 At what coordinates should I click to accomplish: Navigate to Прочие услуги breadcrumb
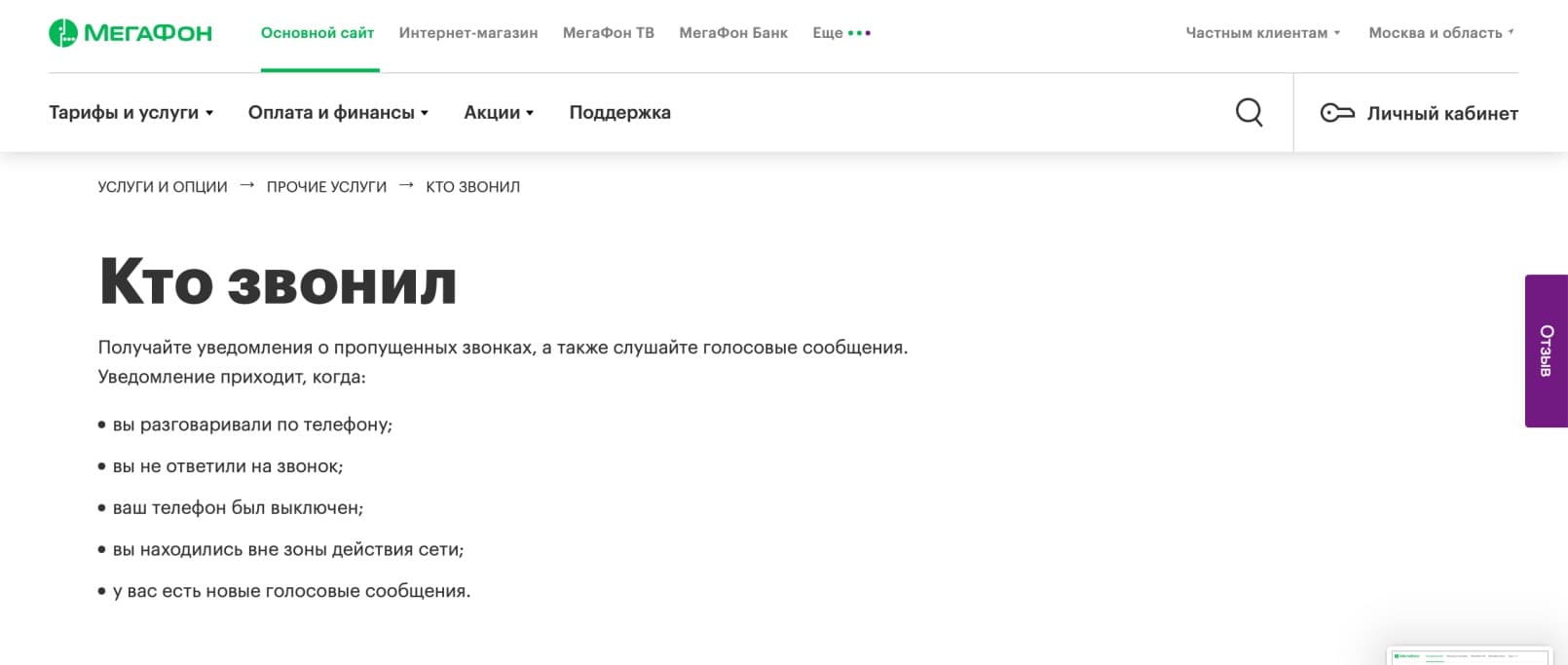pyautogui.click(x=326, y=187)
